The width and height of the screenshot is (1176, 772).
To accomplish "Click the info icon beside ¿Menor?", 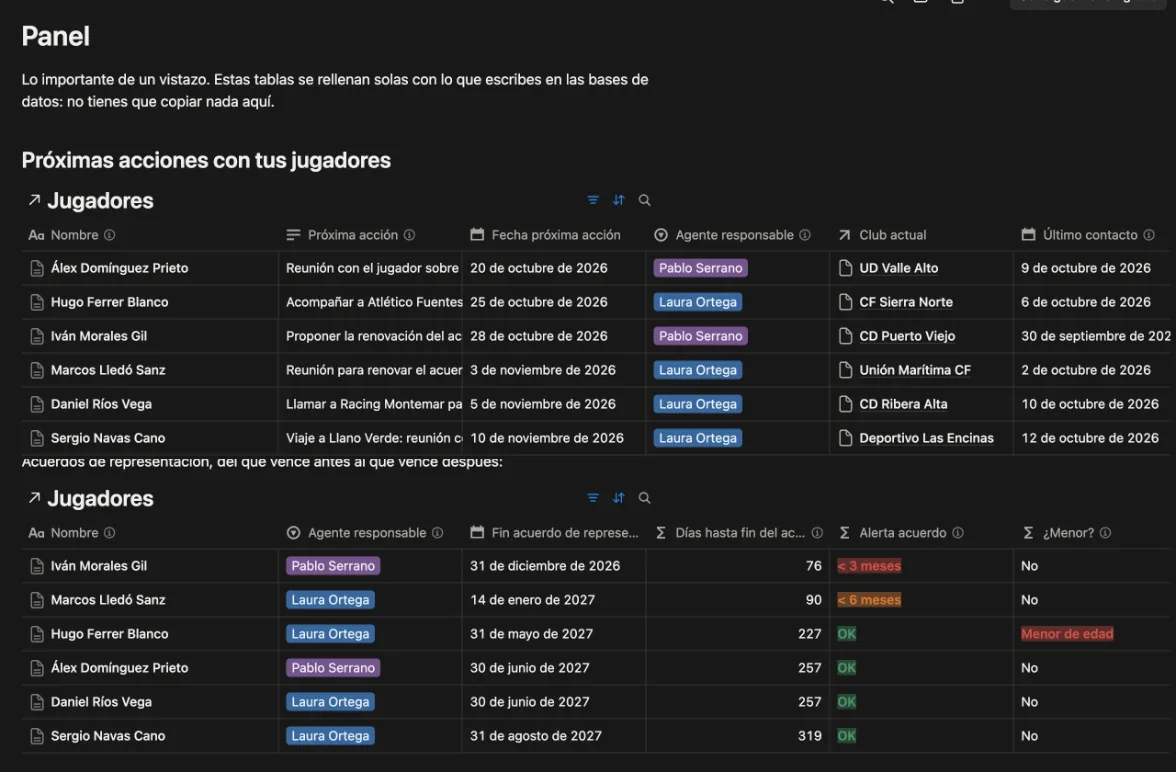I will 1106,533.
